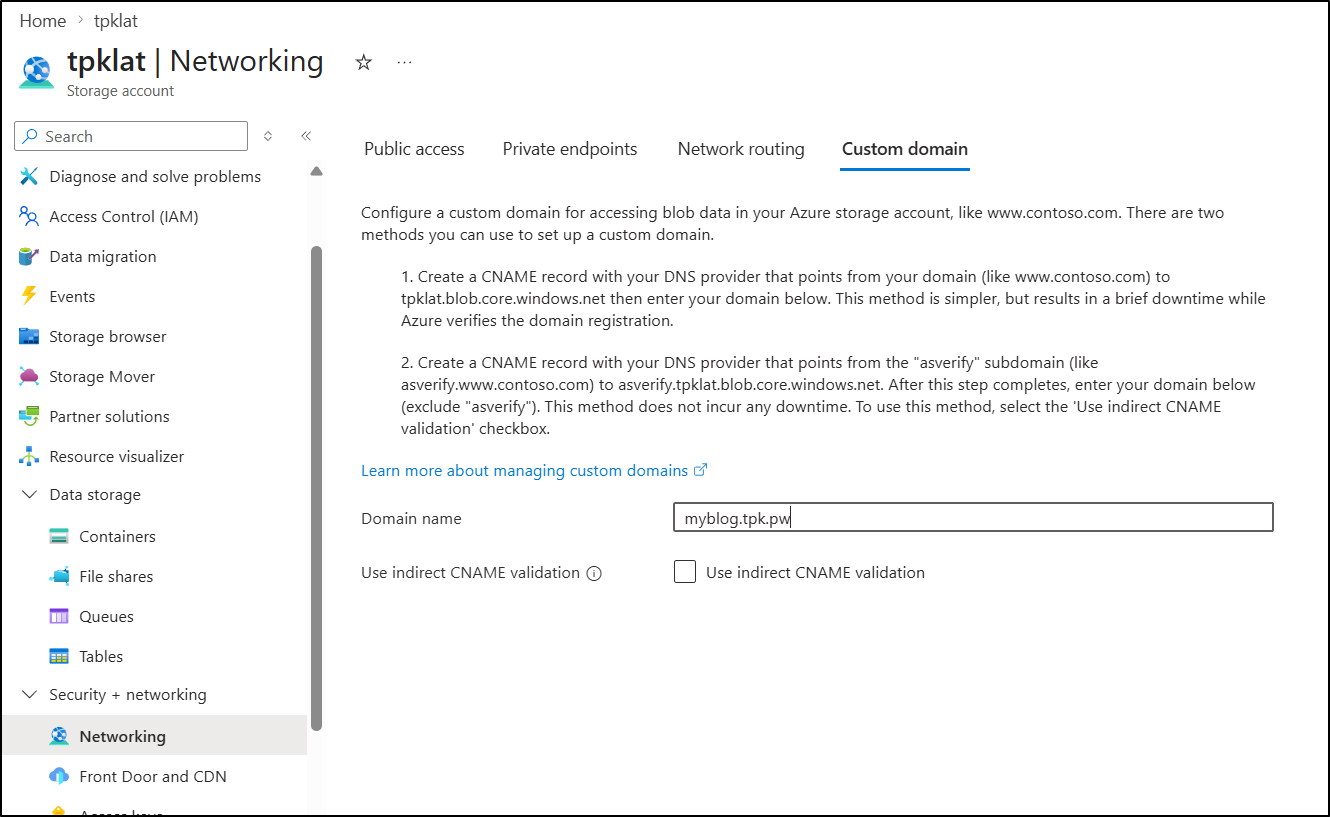
Task: Switch to the Private endpoints tab
Action: (x=569, y=149)
